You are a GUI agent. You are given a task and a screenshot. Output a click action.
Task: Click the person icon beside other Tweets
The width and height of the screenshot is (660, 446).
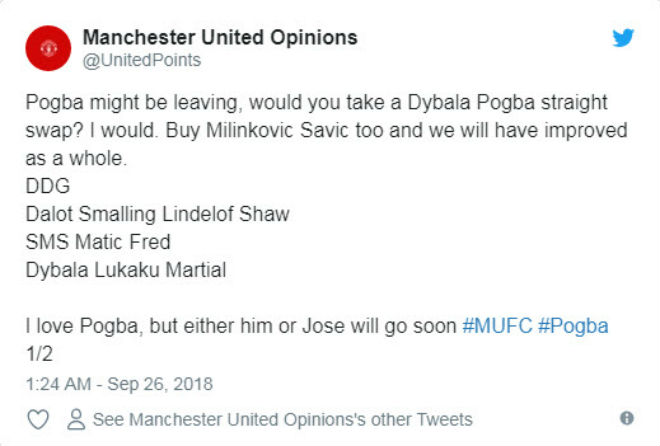click(73, 419)
